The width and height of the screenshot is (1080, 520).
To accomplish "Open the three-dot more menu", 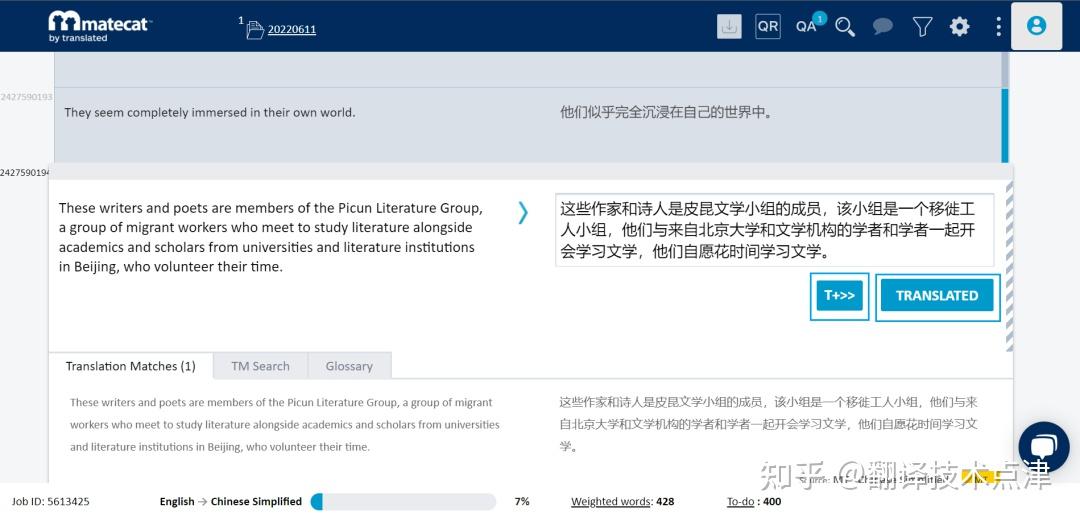I will (998, 27).
